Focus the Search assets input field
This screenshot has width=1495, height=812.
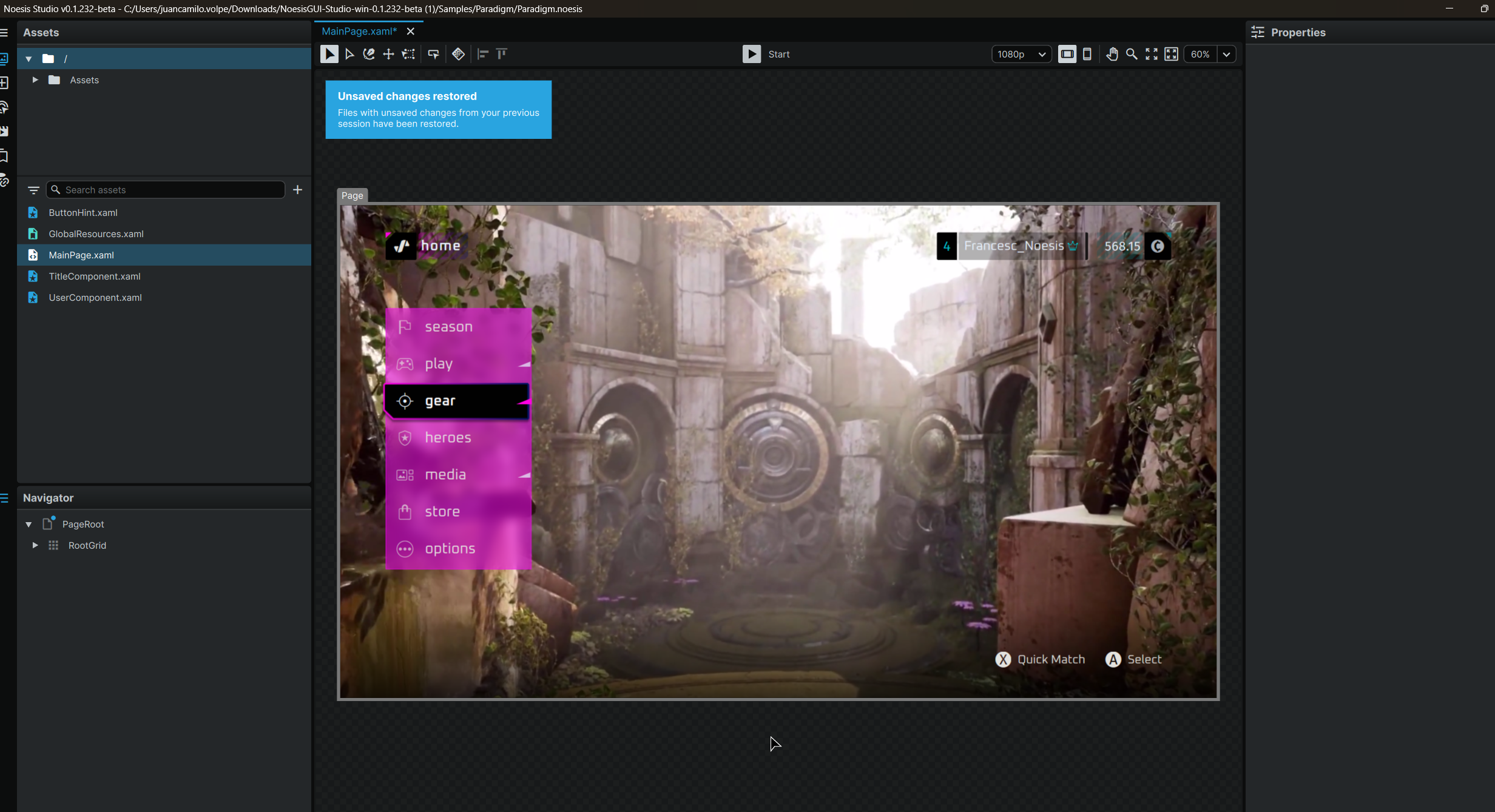tap(165, 190)
